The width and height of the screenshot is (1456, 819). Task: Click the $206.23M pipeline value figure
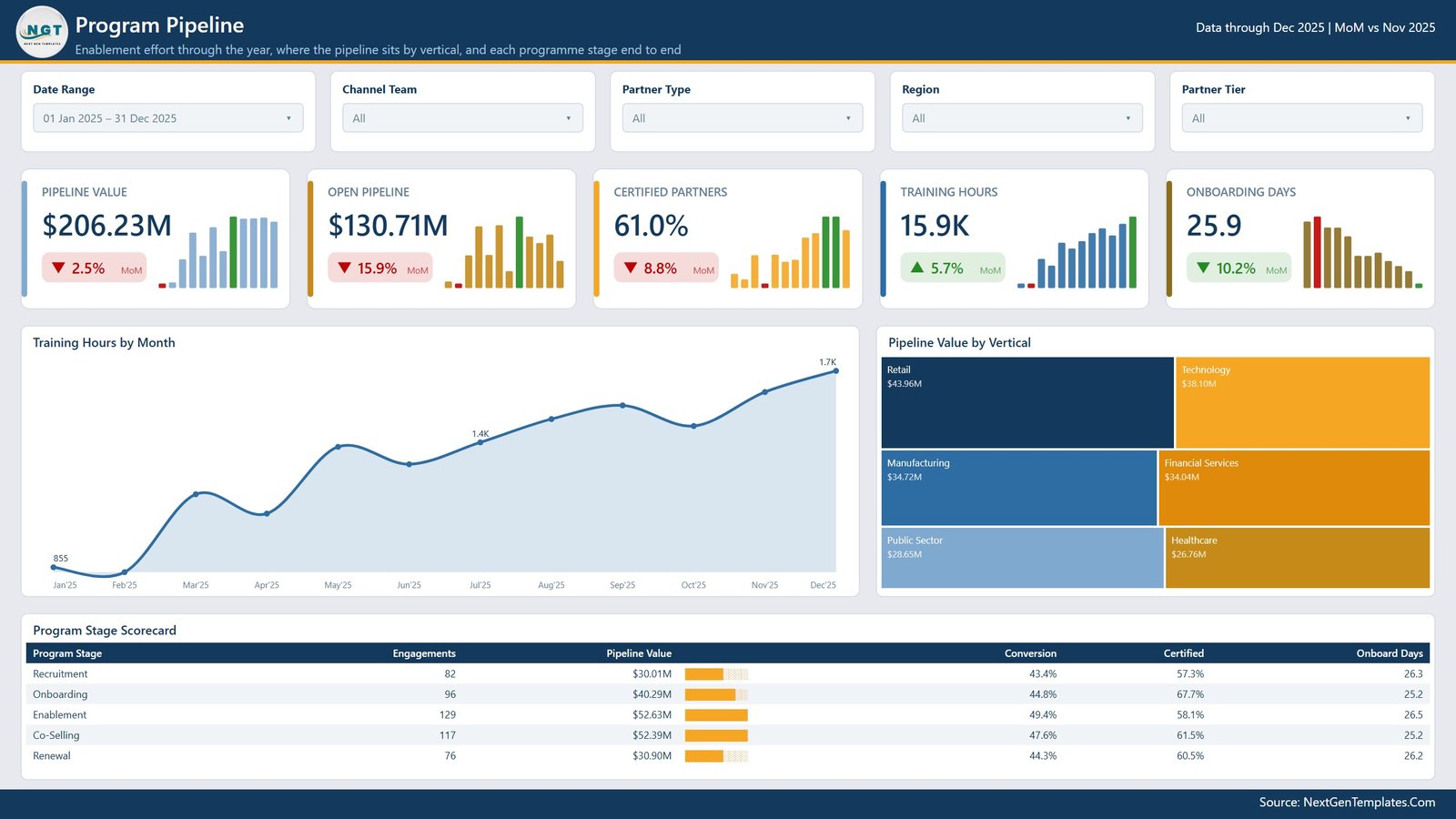pos(106,226)
